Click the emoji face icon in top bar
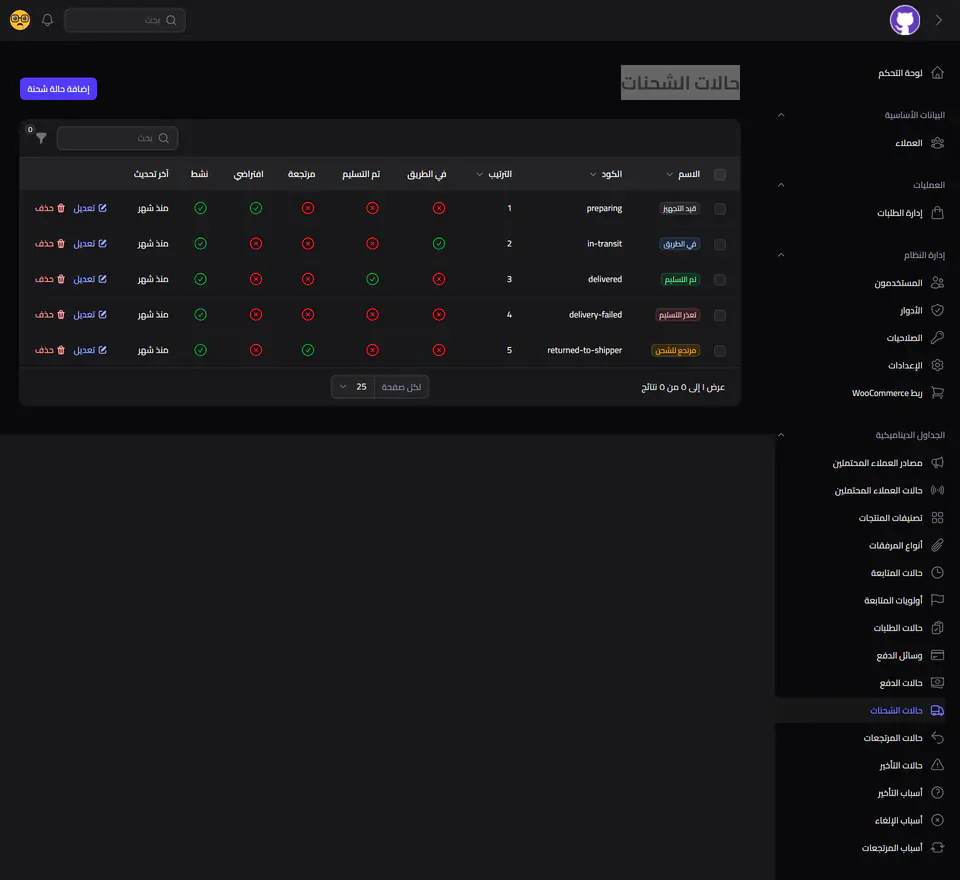The width and height of the screenshot is (960, 880). (20, 20)
